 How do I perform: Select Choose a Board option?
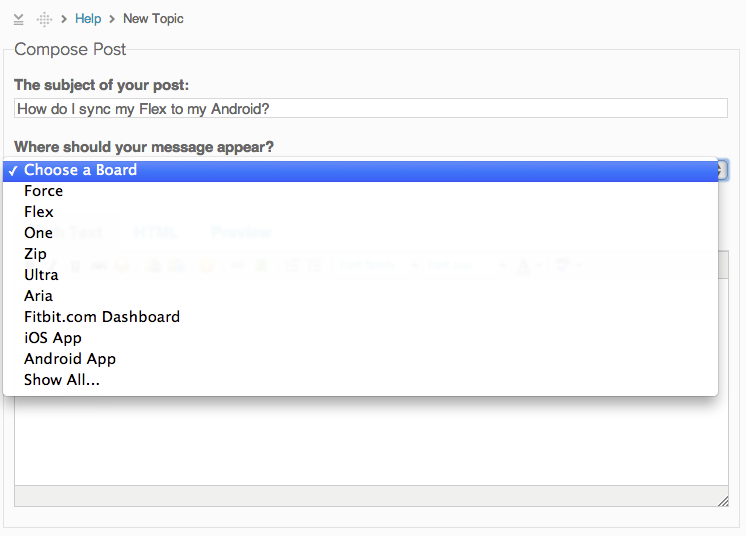[360, 170]
